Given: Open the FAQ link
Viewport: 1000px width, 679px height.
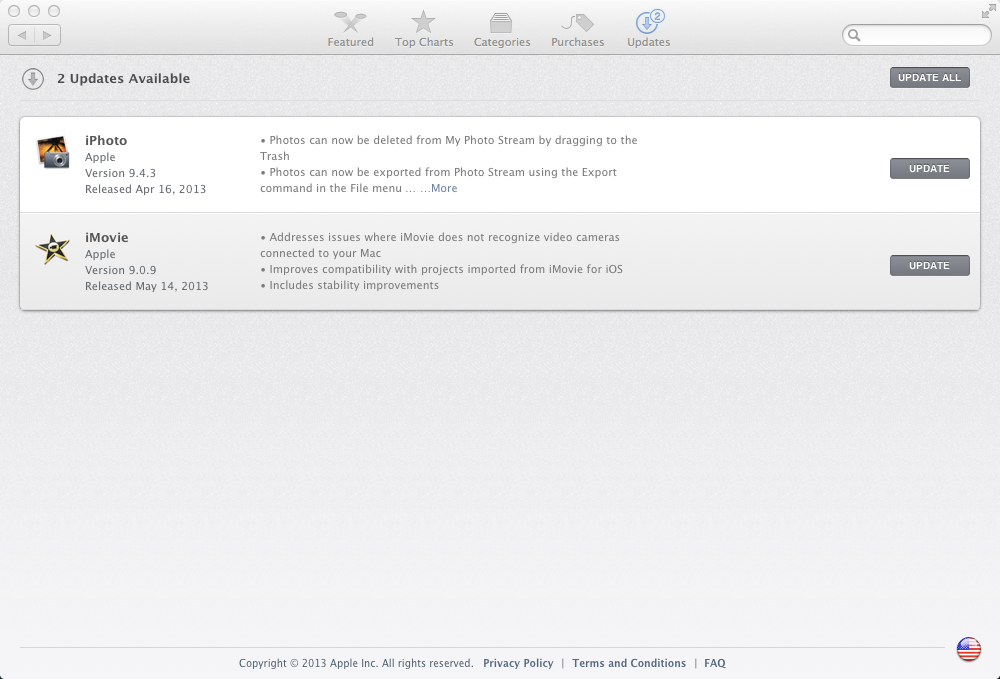Looking at the screenshot, I should click(x=714, y=663).
